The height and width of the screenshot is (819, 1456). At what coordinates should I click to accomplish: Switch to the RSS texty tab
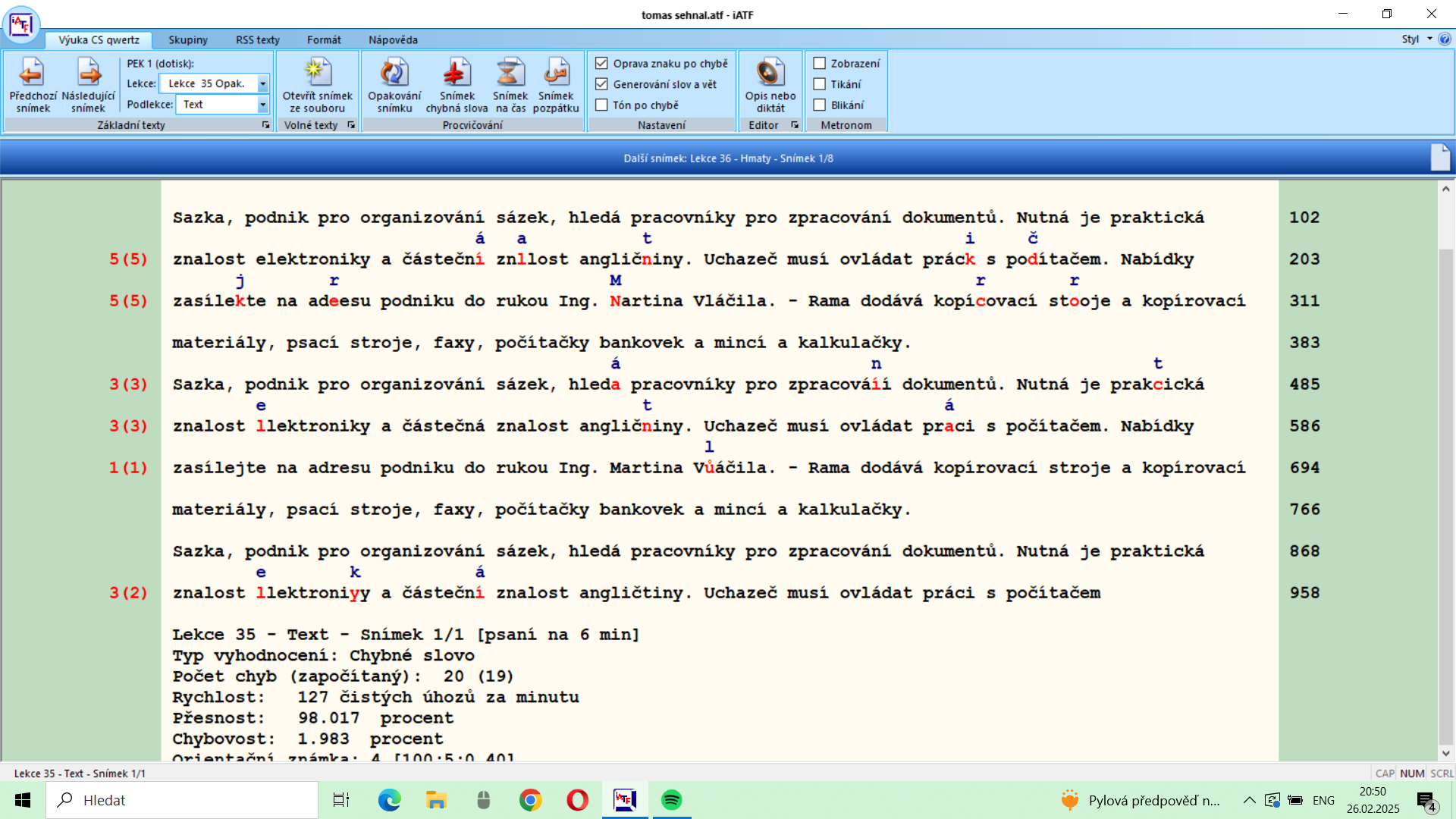pos(257,40)
